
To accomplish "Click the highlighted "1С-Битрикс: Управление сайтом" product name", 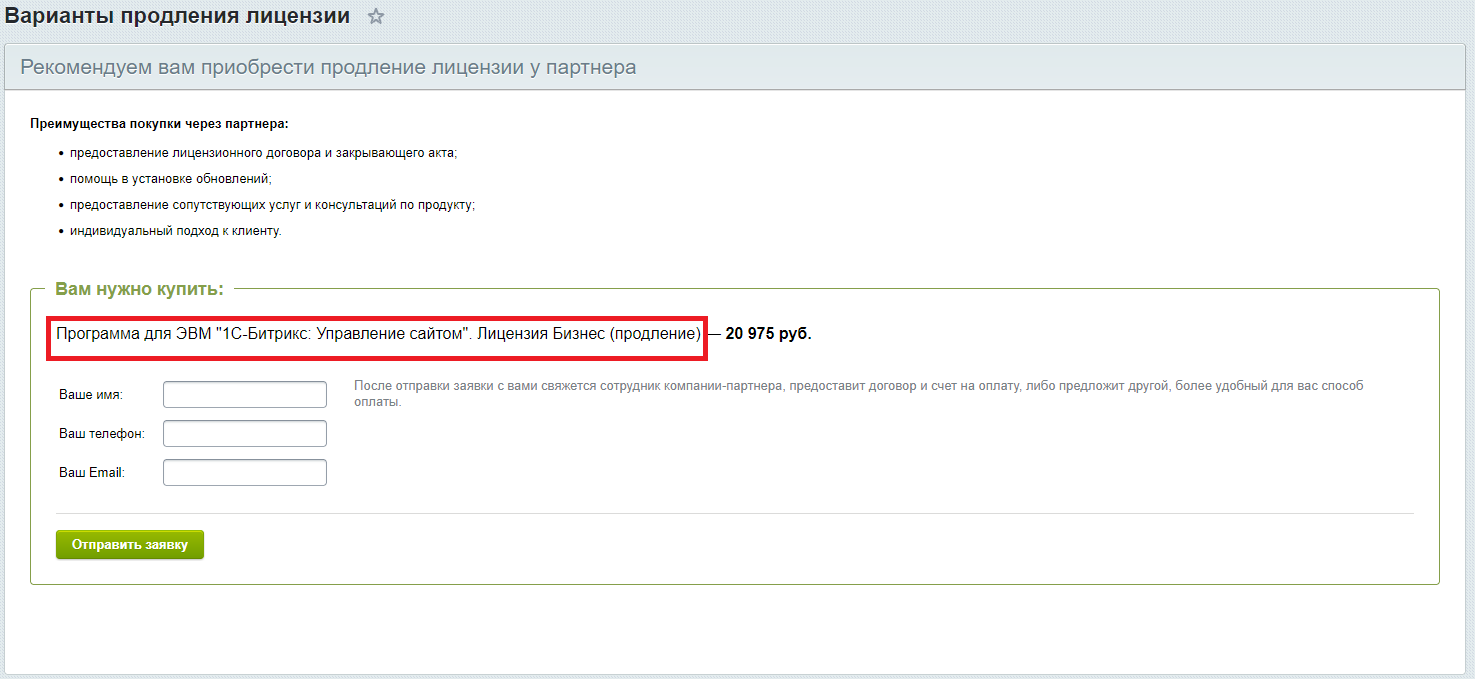I will tap(379, 334).
